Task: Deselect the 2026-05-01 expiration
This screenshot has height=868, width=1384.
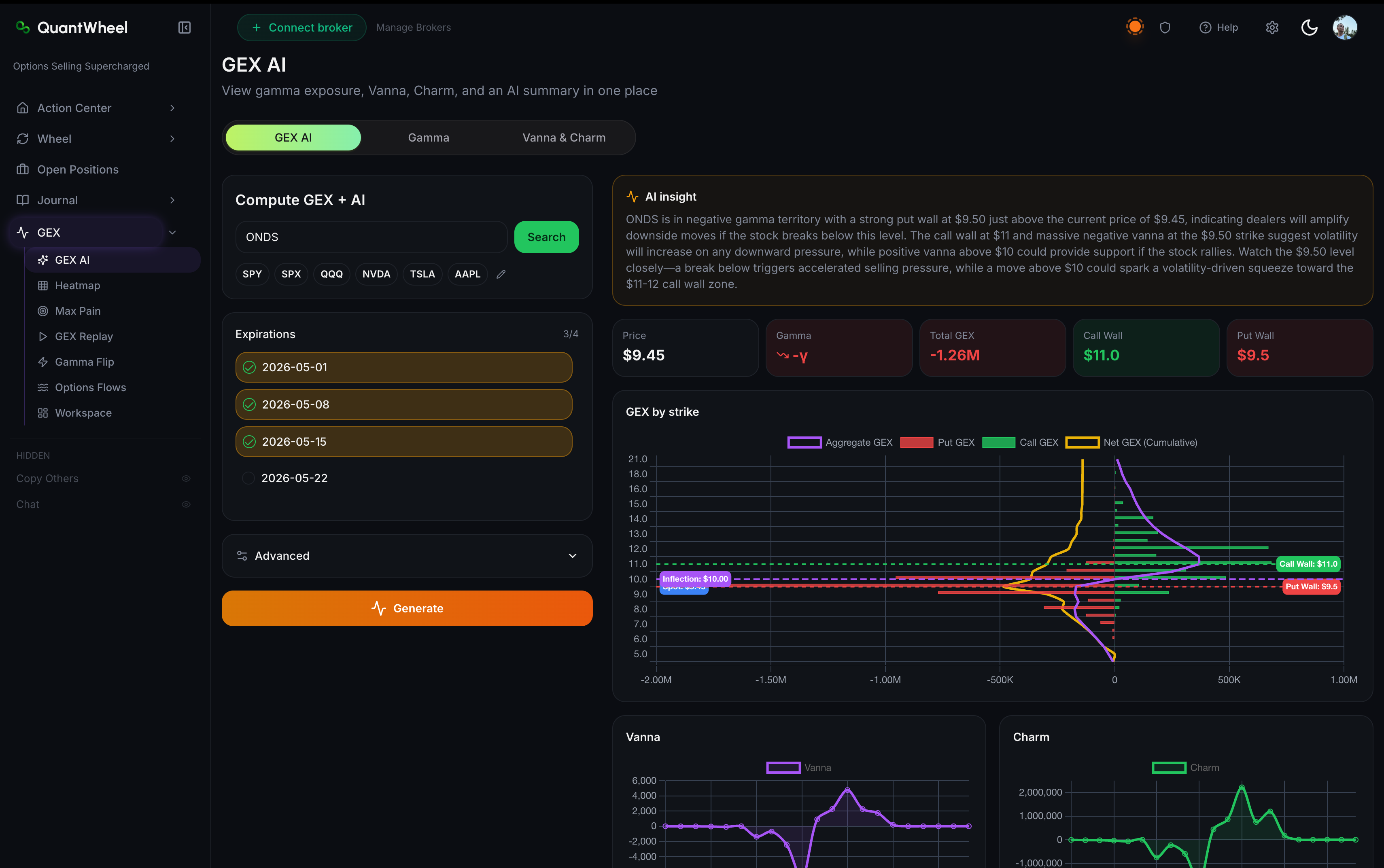Action: (404, 367)
